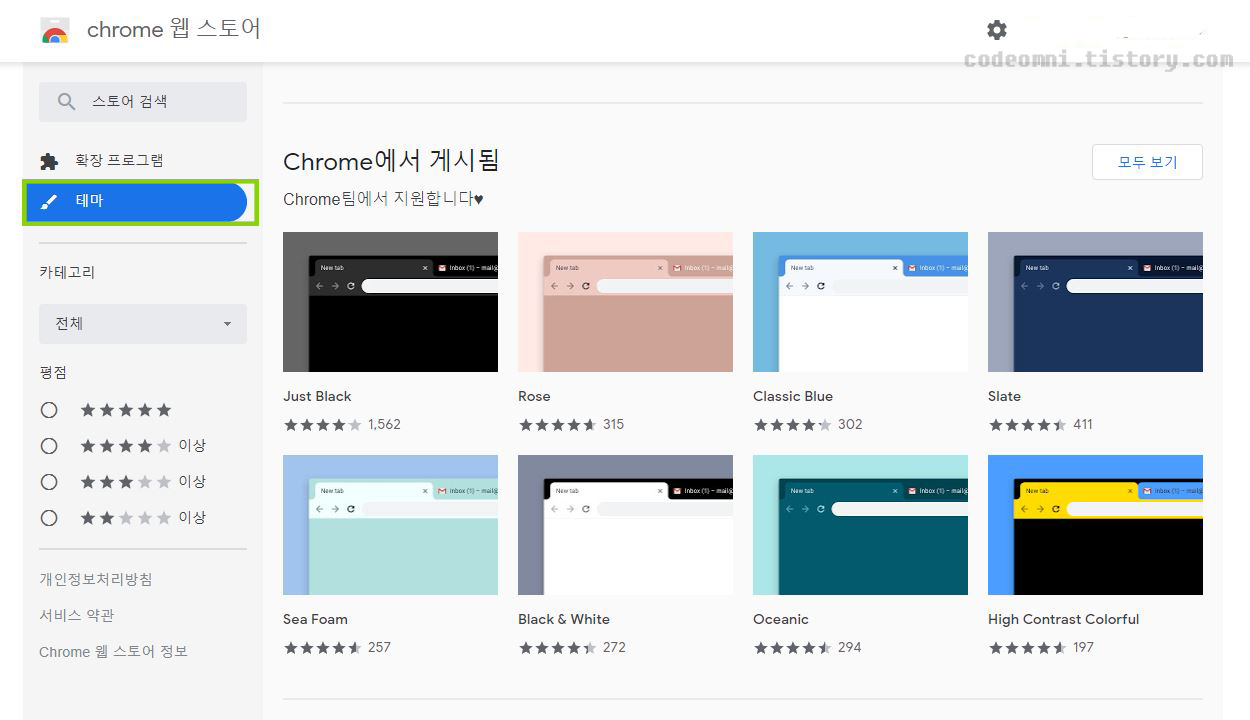This screenshot has height=720, width=1250.
Task: Click the Sea Foam title text
Action: pyautogui.click(x=315, y=619)
